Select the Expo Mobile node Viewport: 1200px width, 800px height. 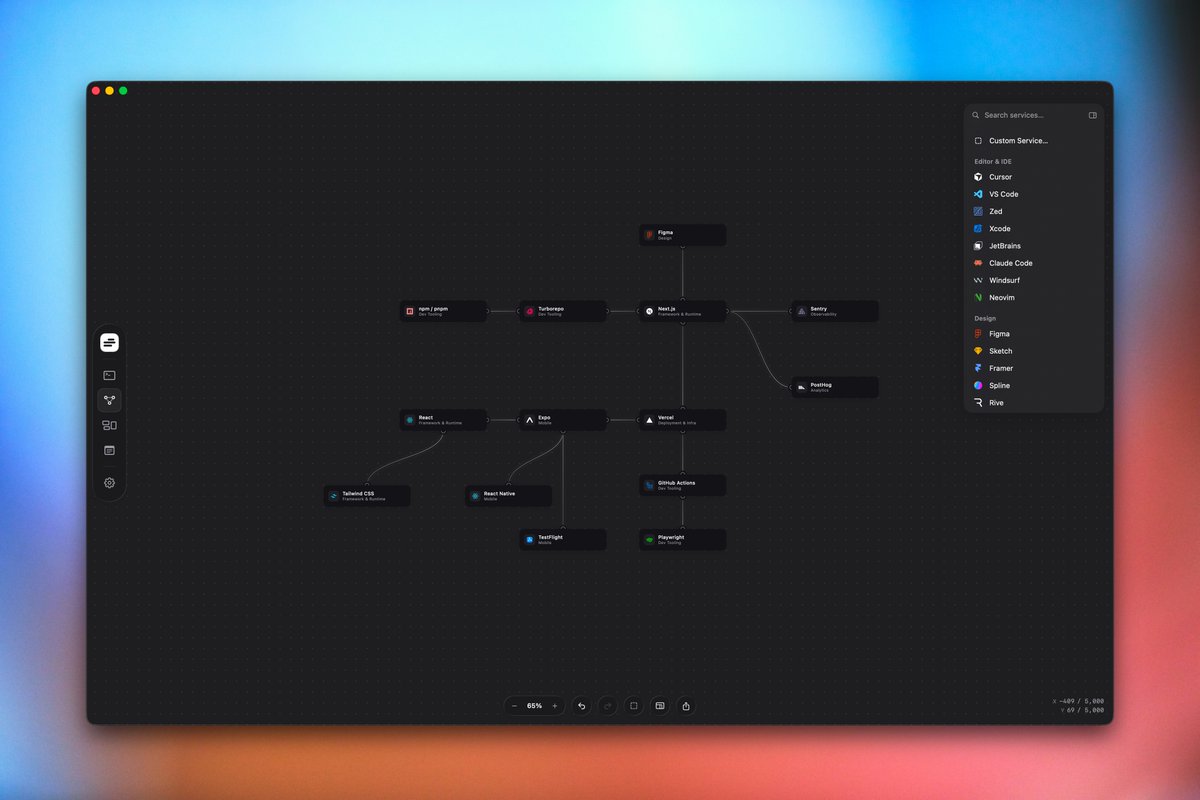[x=563, y=420]
